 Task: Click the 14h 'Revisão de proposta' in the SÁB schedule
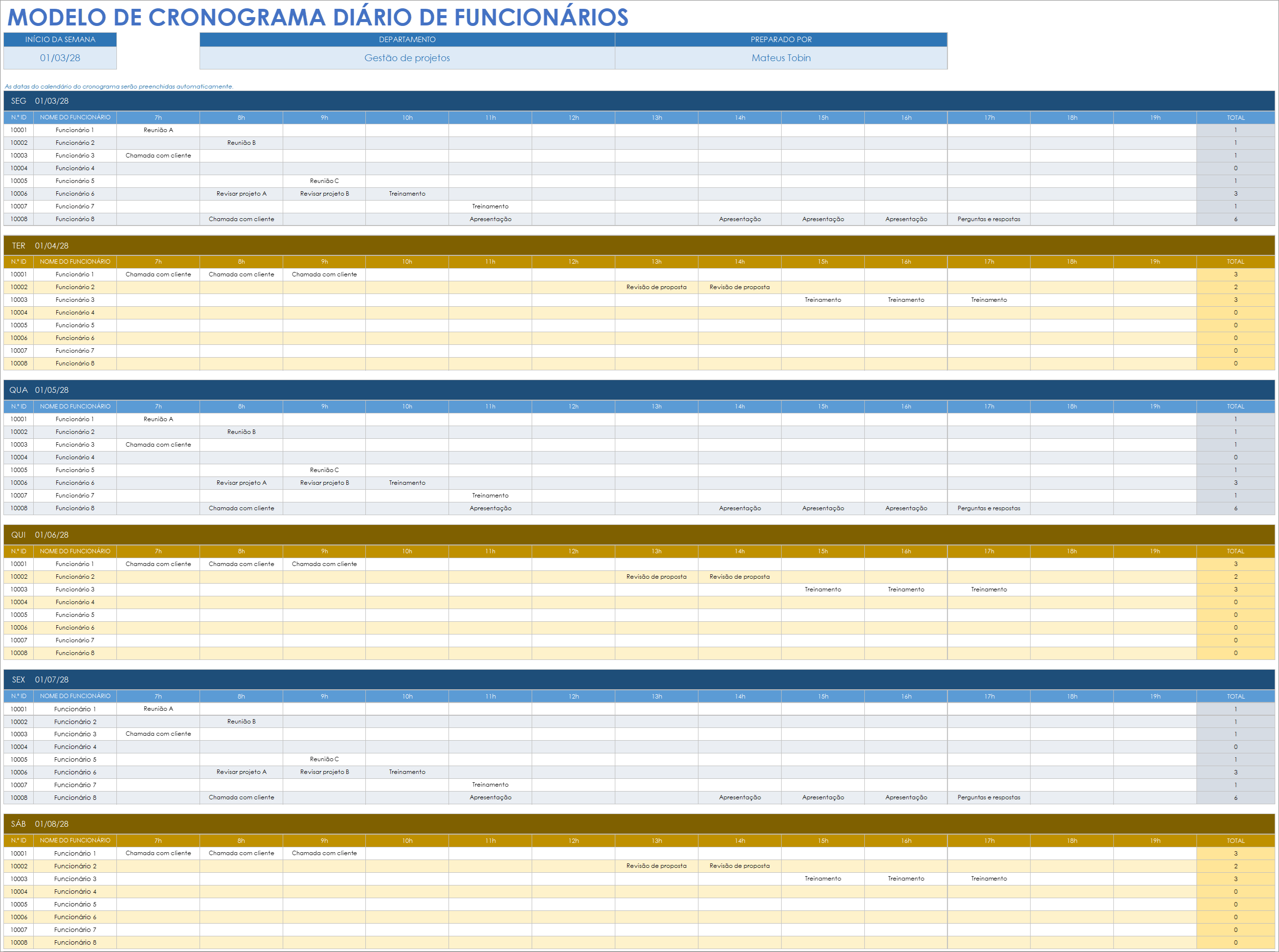(x=739, y=866)
